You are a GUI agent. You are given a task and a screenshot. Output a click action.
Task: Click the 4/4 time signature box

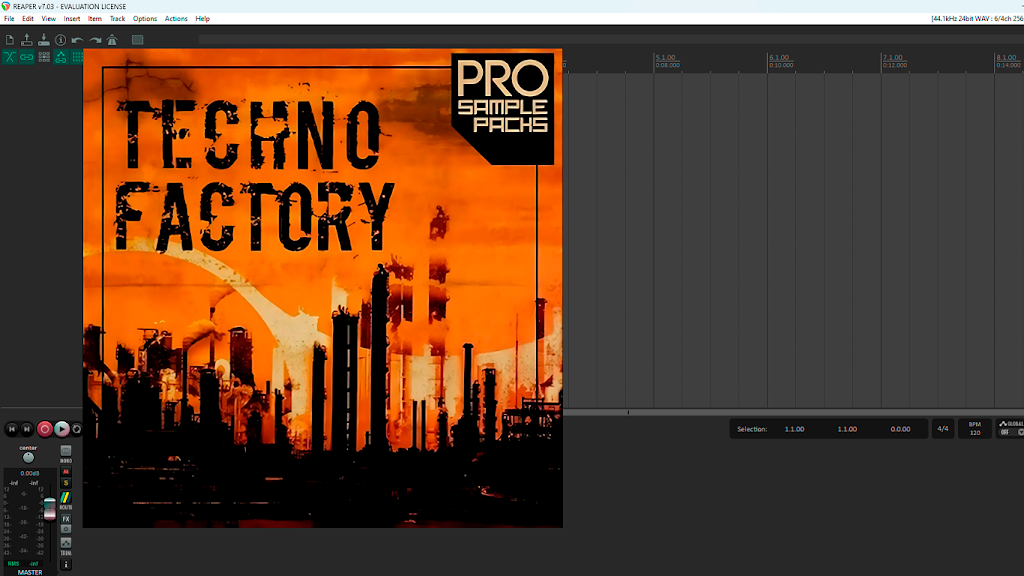tap(943, 429)
